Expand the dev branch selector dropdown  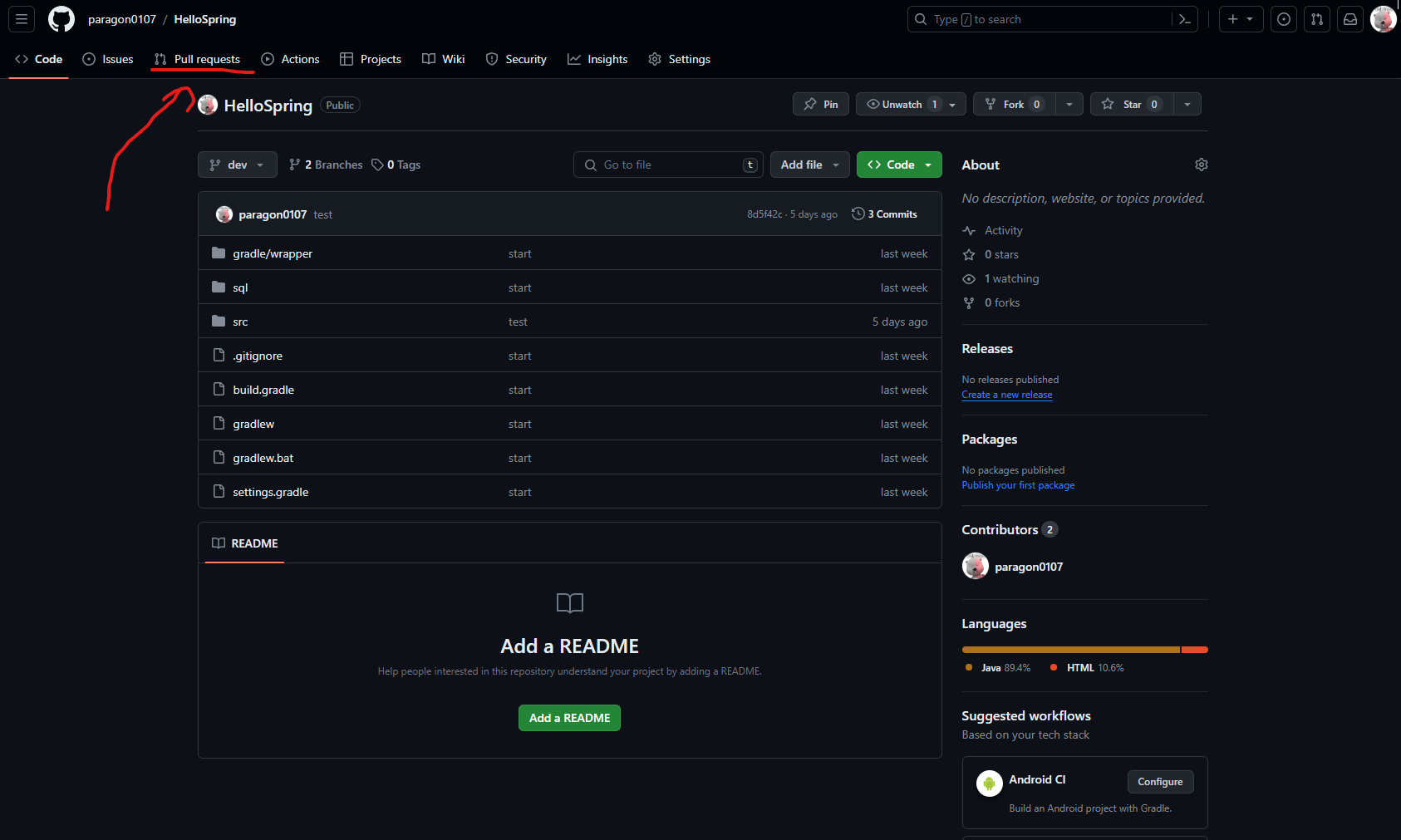[x=237, y=165]
